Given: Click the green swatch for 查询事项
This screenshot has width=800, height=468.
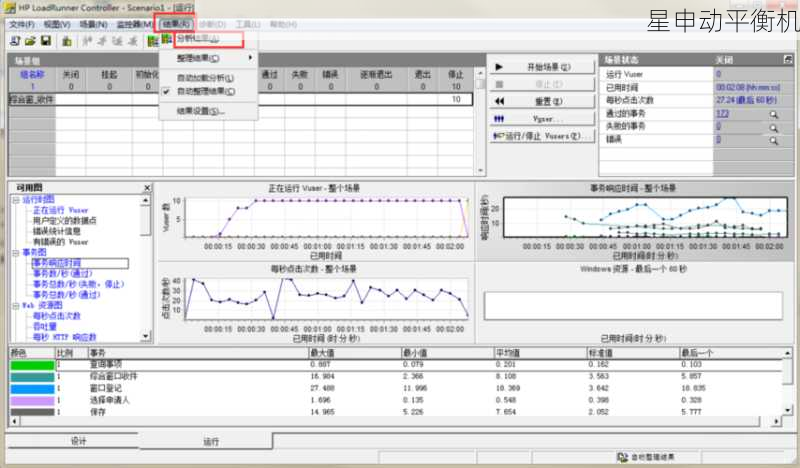Looking at the screenshot, I should pos(32,365).
